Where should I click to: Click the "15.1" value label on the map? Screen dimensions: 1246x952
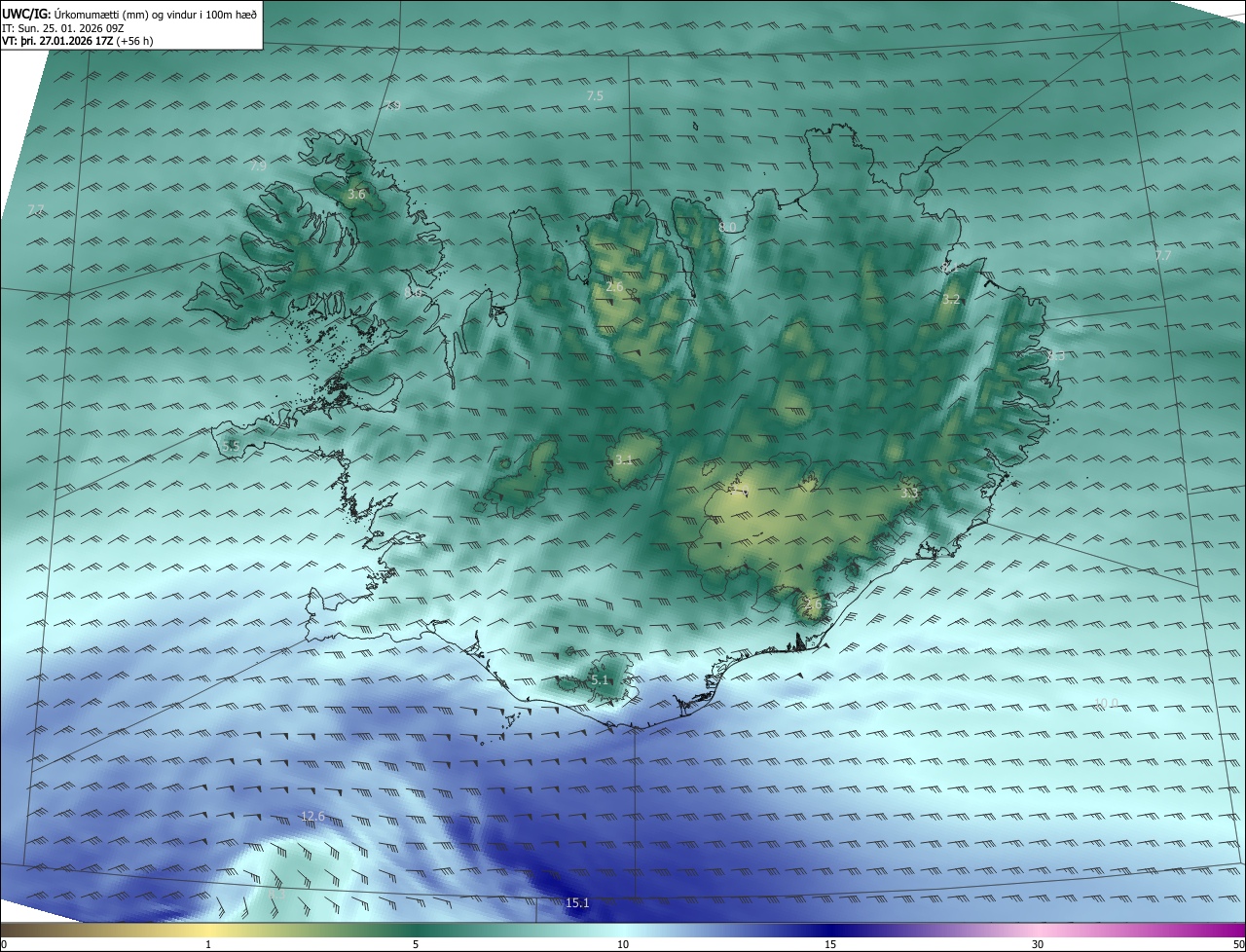pos(577,903)
